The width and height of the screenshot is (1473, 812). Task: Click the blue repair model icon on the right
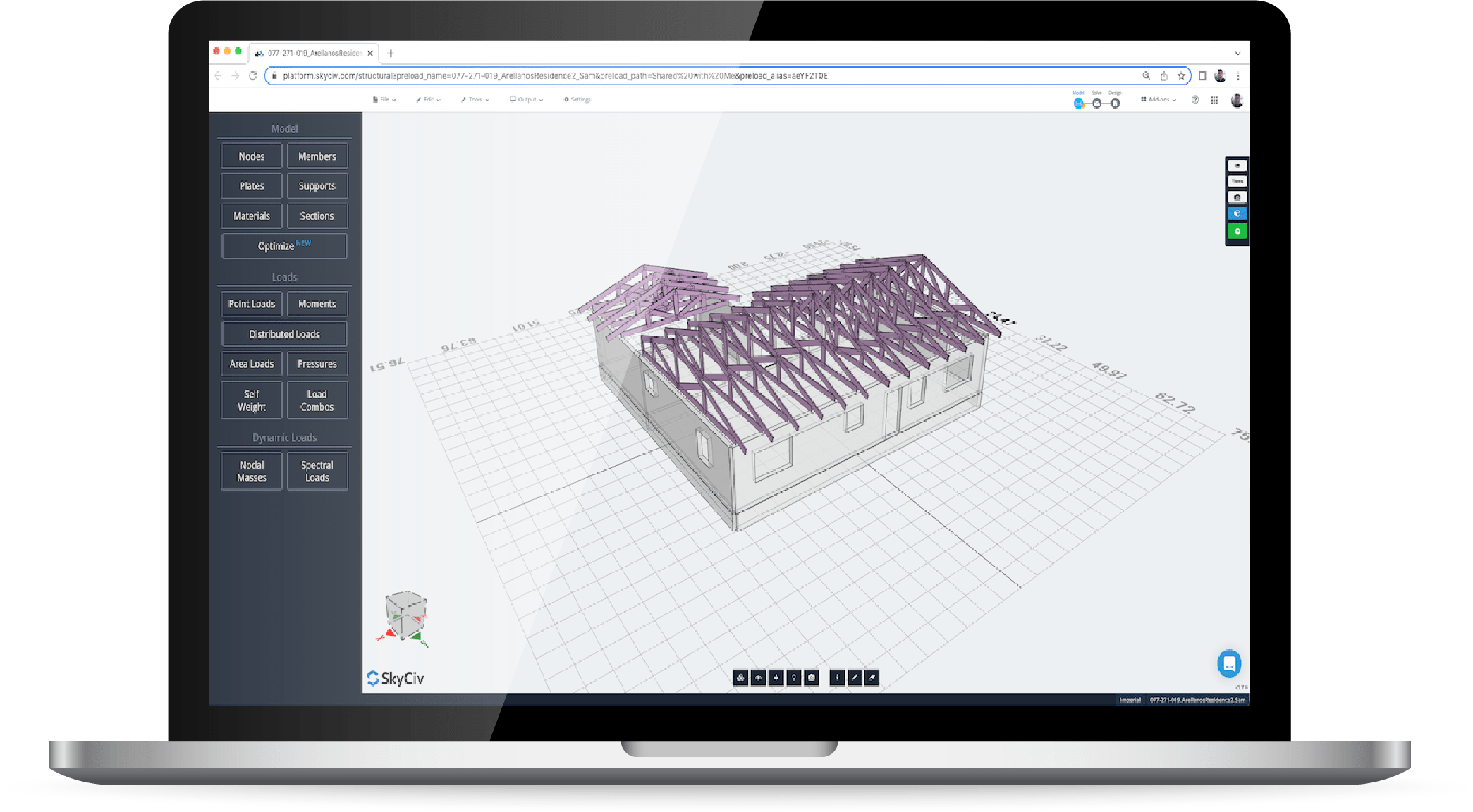[1237, 213]
